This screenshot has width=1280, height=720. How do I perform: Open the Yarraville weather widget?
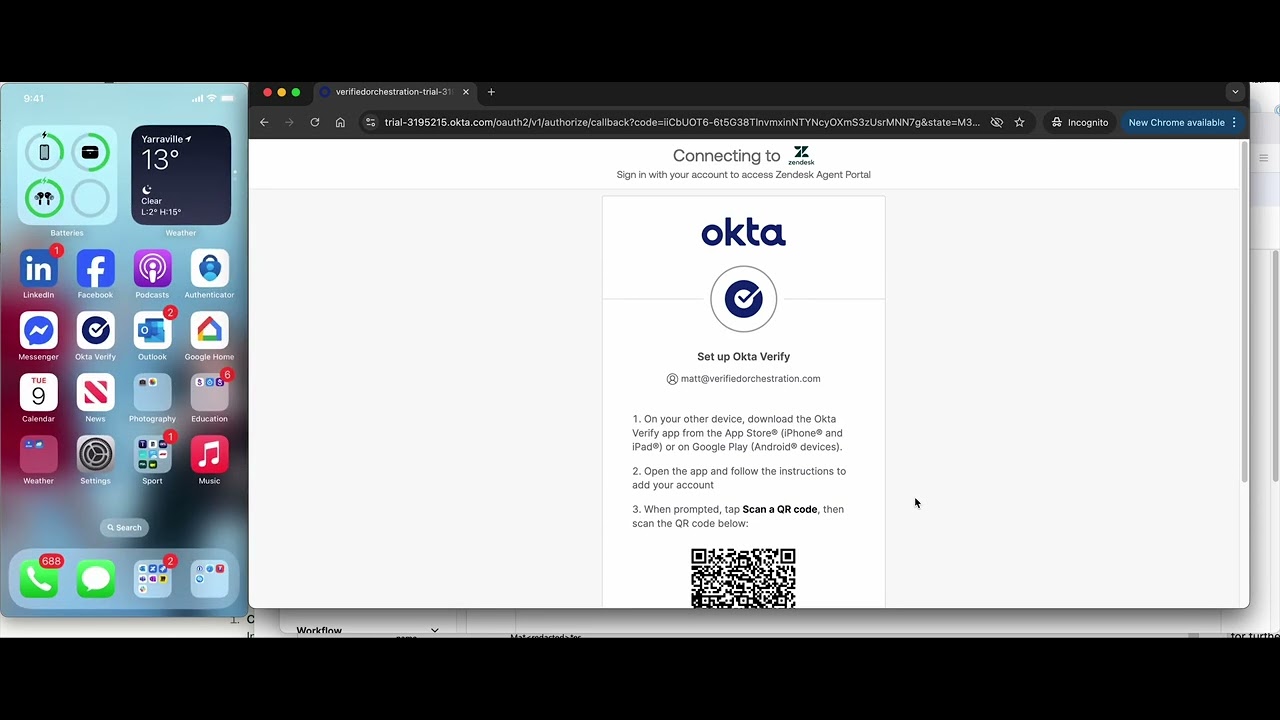click(181, 175)
